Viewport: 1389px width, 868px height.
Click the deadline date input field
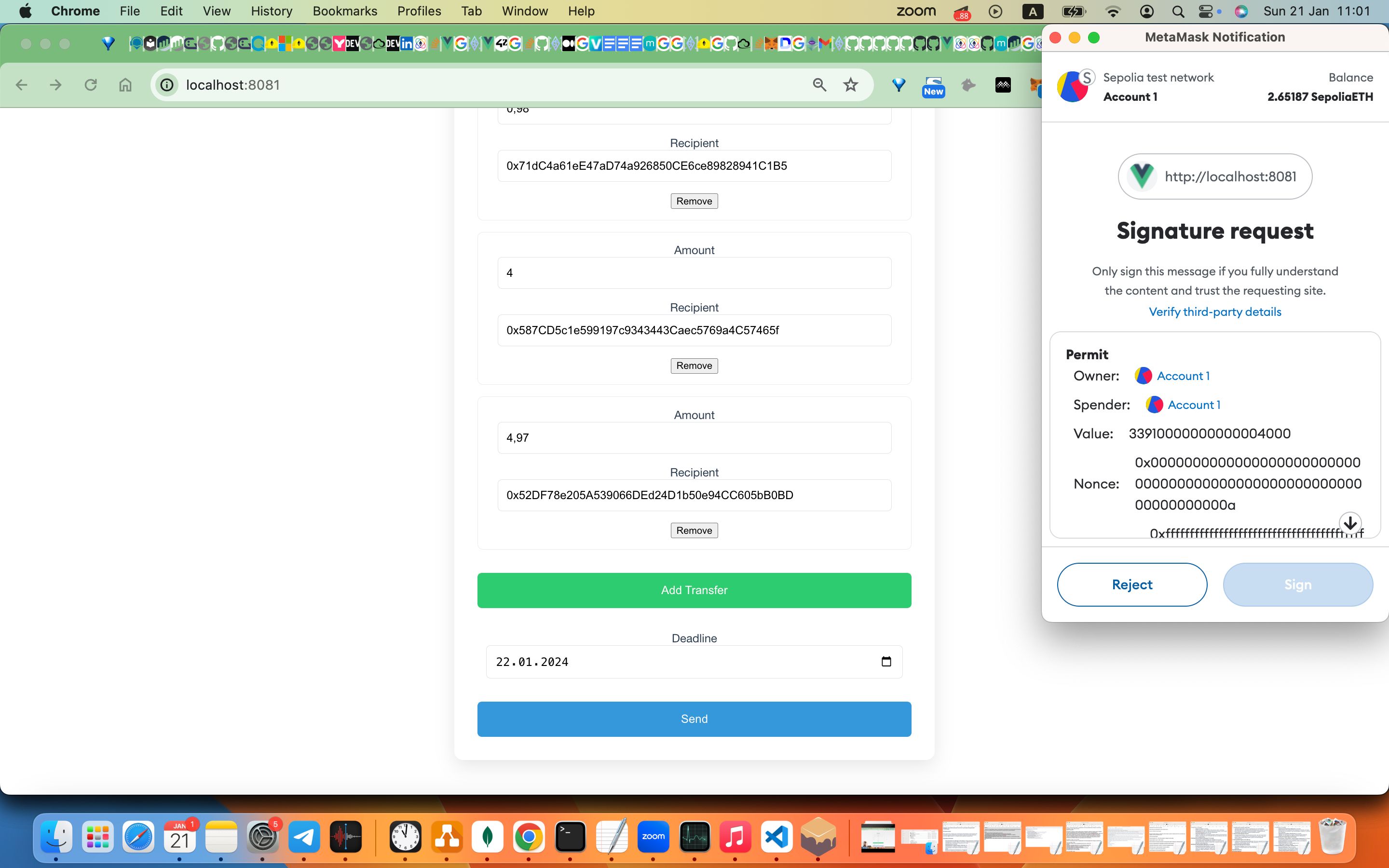click(694, 661)
